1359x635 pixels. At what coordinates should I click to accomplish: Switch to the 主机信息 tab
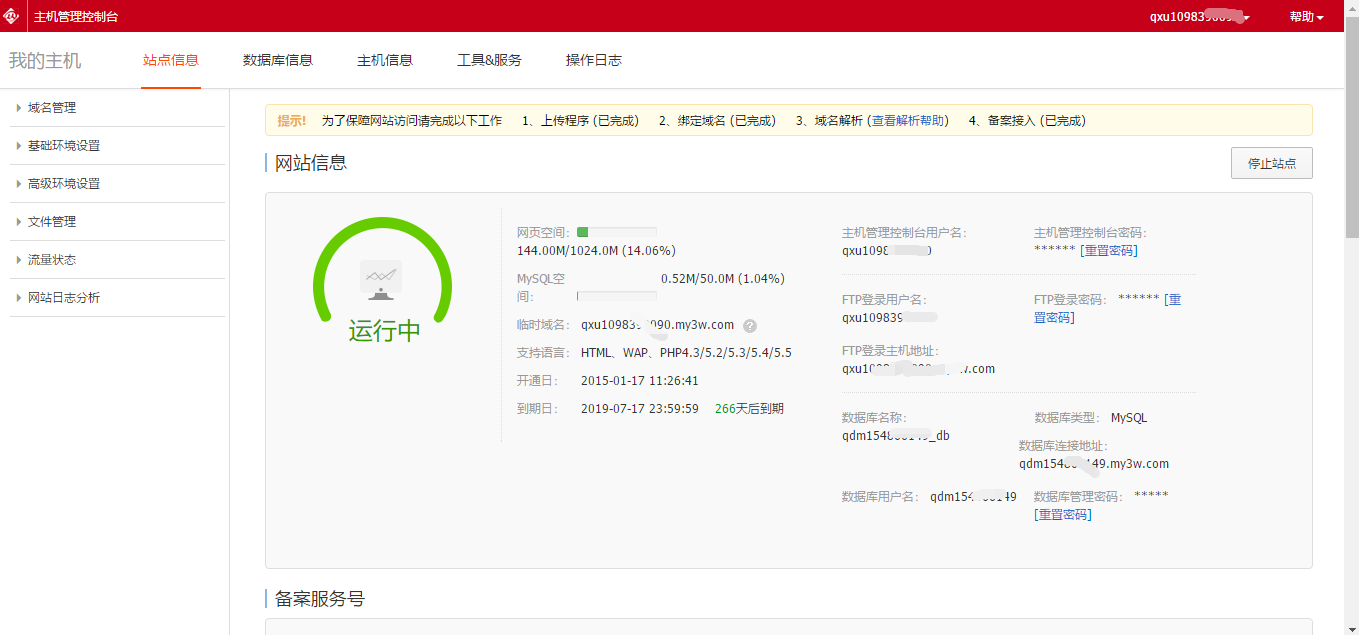385,60
